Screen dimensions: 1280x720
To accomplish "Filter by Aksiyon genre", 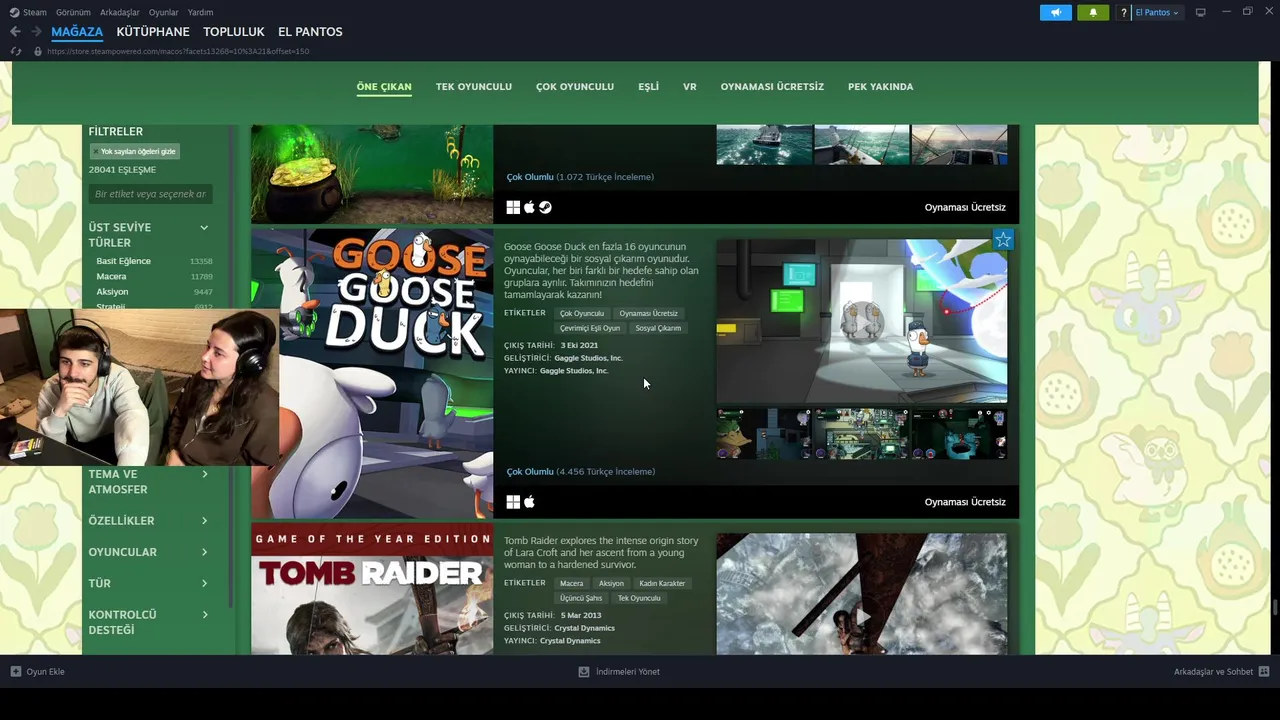I will (x=112, y=292).
